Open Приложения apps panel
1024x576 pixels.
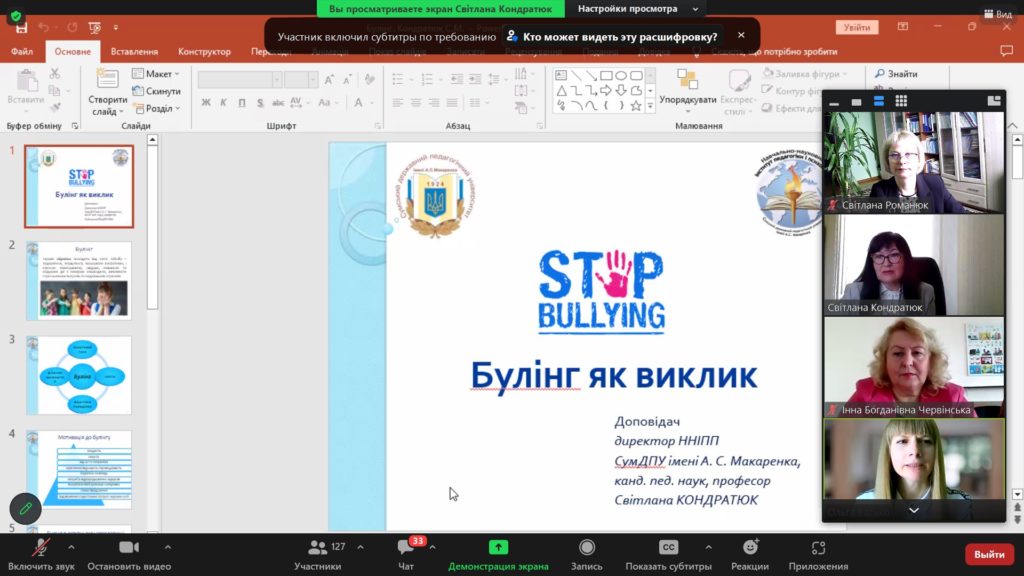[818, 555]
